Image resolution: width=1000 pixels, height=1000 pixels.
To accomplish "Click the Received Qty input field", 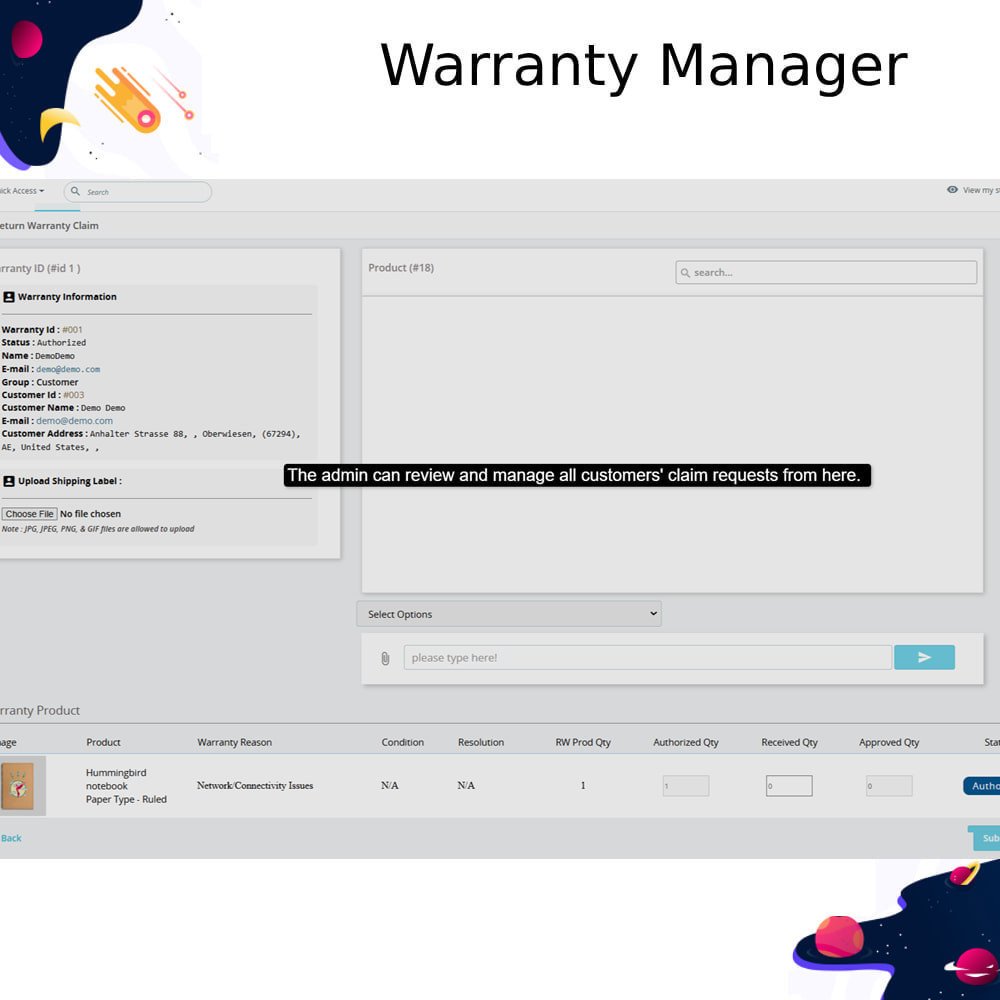I will (789, 786).
